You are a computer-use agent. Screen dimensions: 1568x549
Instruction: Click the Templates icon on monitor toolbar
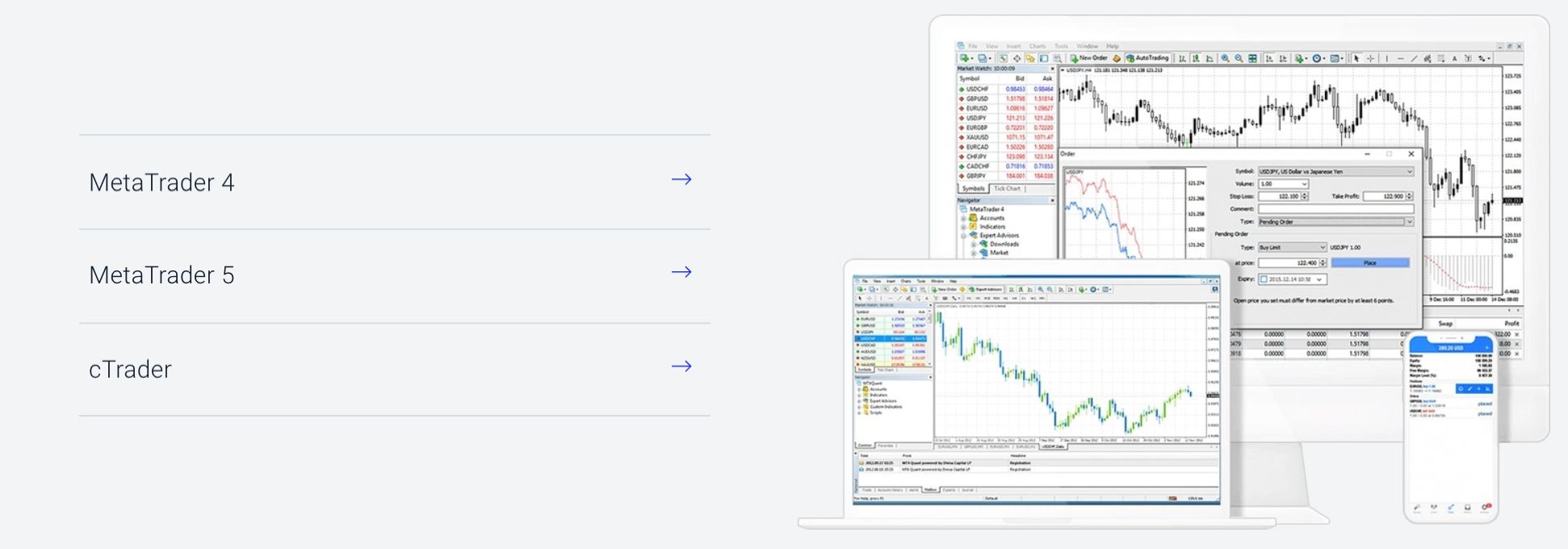1334,58
